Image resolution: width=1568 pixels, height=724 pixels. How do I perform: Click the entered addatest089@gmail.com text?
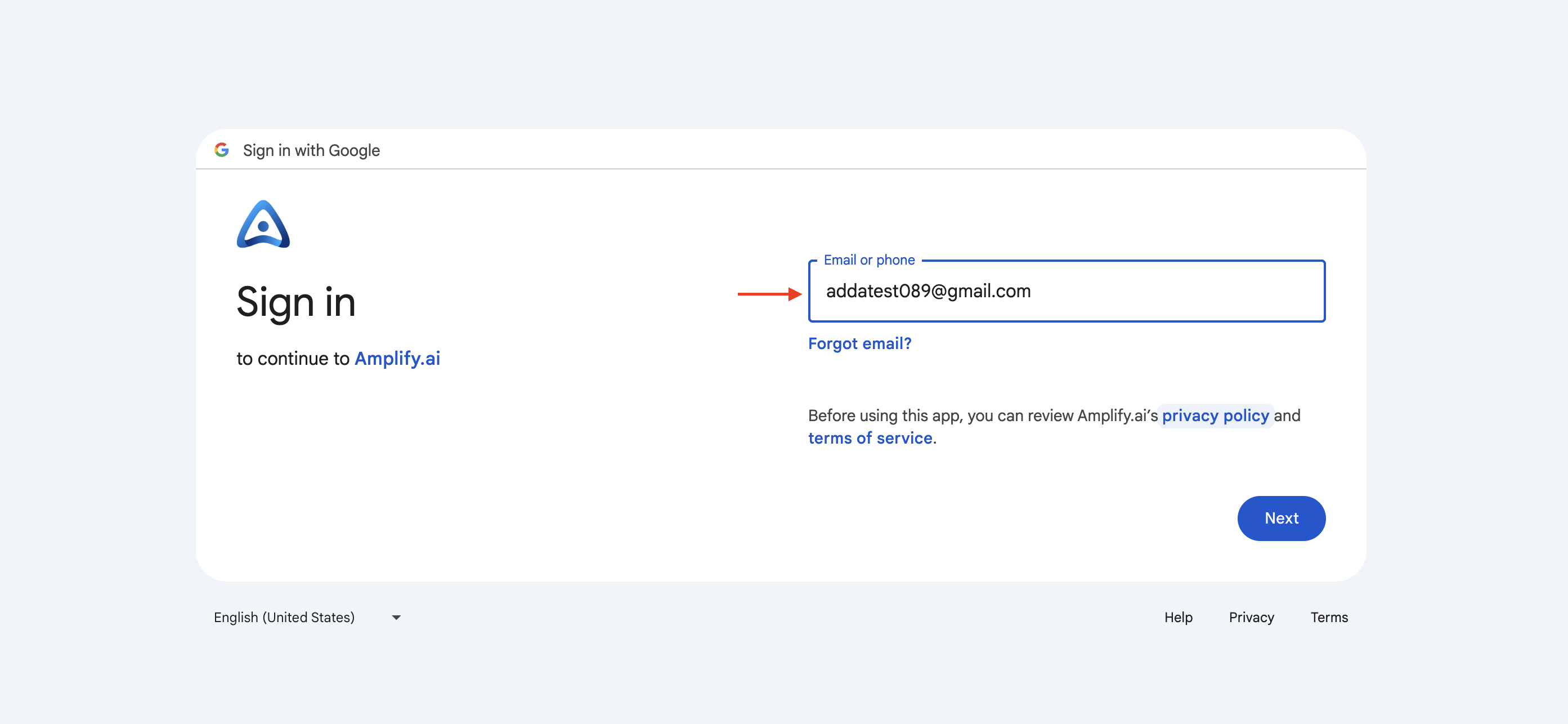(928, 291)
